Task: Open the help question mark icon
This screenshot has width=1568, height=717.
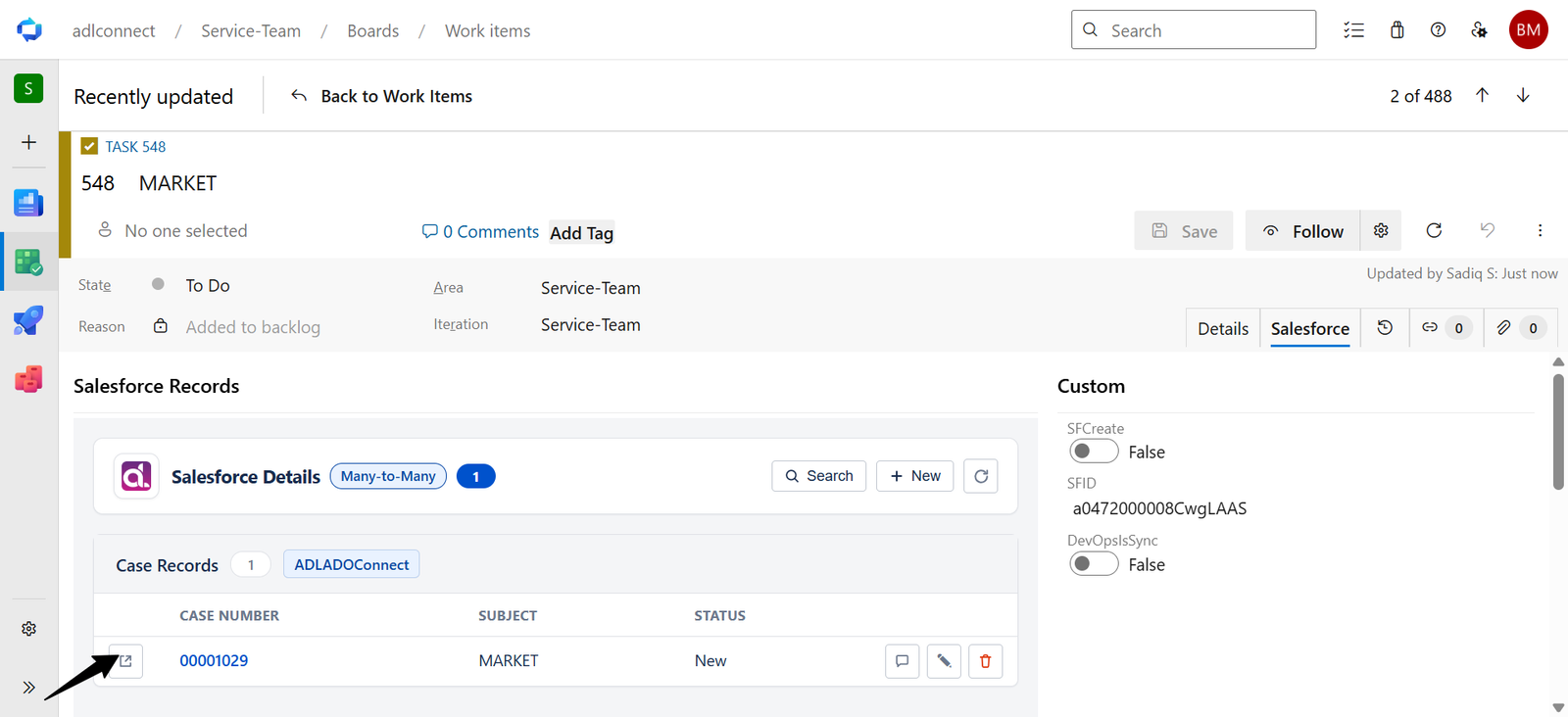Action: tap(1438, 30)
